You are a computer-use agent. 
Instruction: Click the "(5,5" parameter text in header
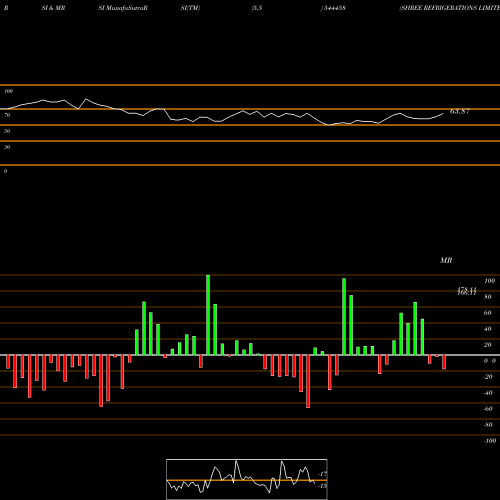[x=257, y=8]
